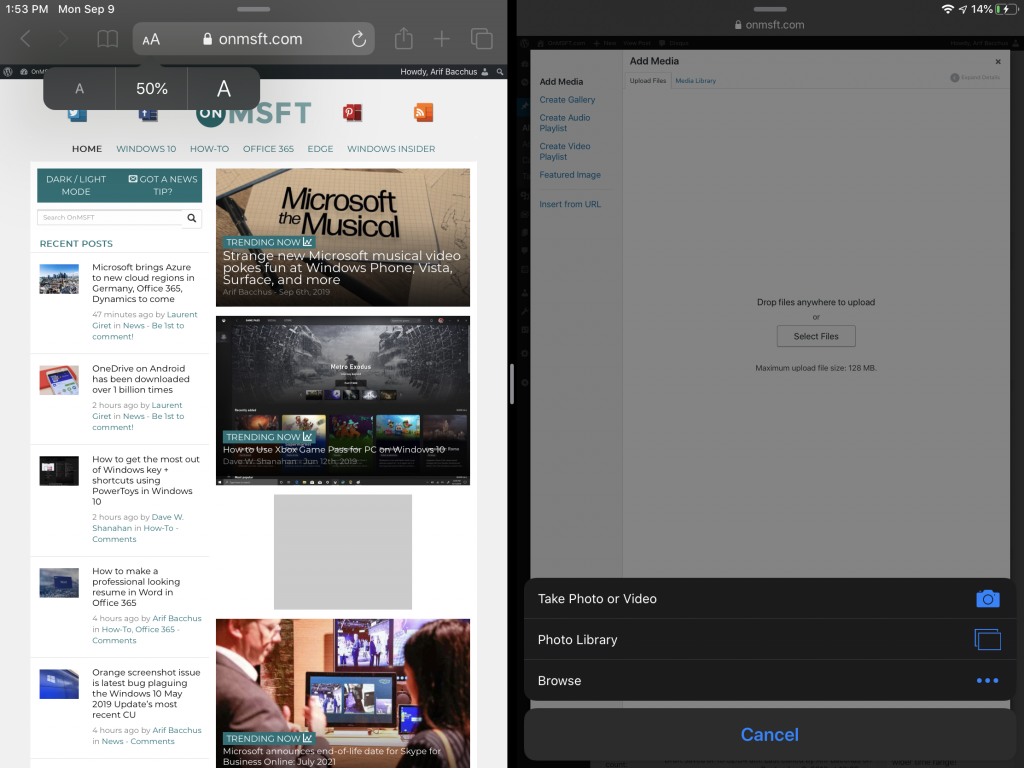
Task: Open the orange RSS feed icon
Action: click(423, 112)
